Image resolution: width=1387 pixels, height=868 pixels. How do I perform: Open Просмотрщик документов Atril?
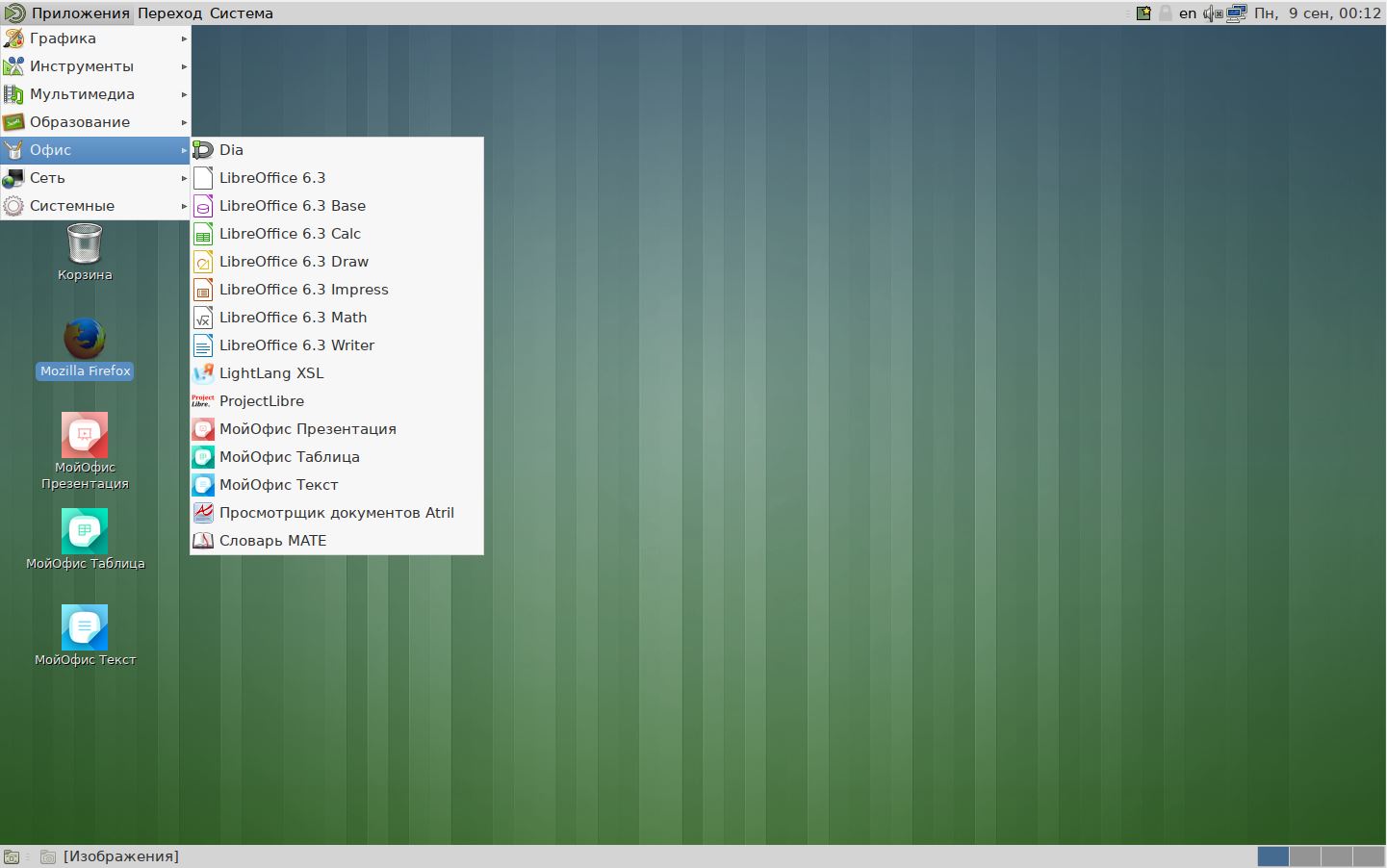pos(337,513)
